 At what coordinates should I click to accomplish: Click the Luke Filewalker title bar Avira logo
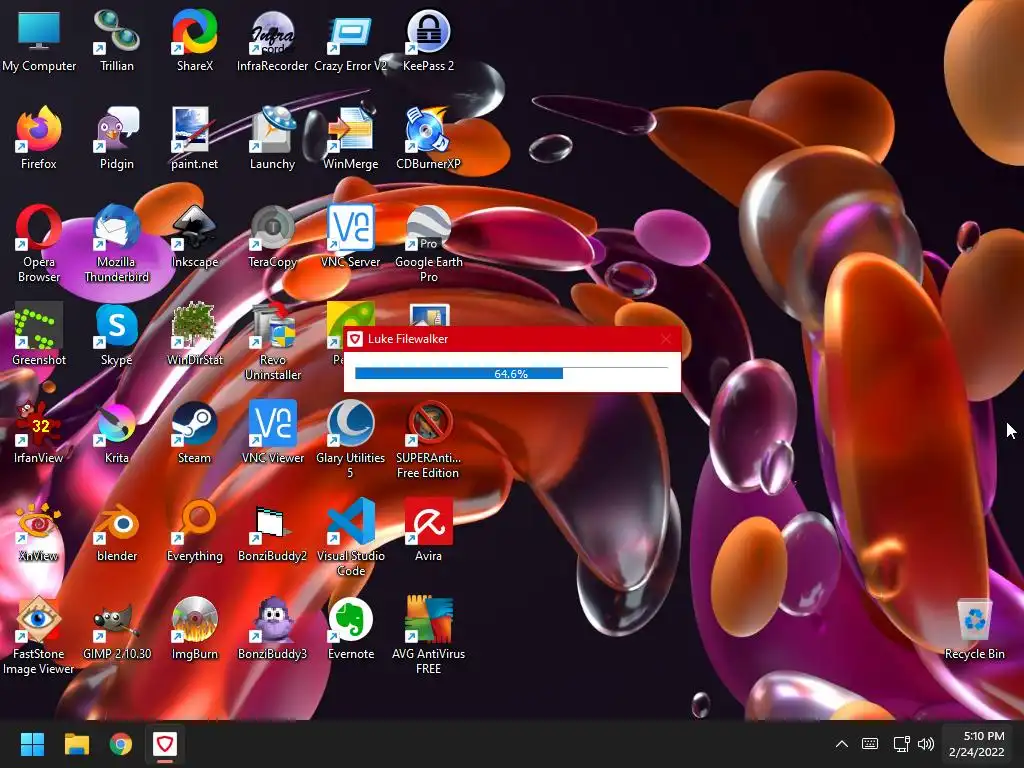[355, 339]
